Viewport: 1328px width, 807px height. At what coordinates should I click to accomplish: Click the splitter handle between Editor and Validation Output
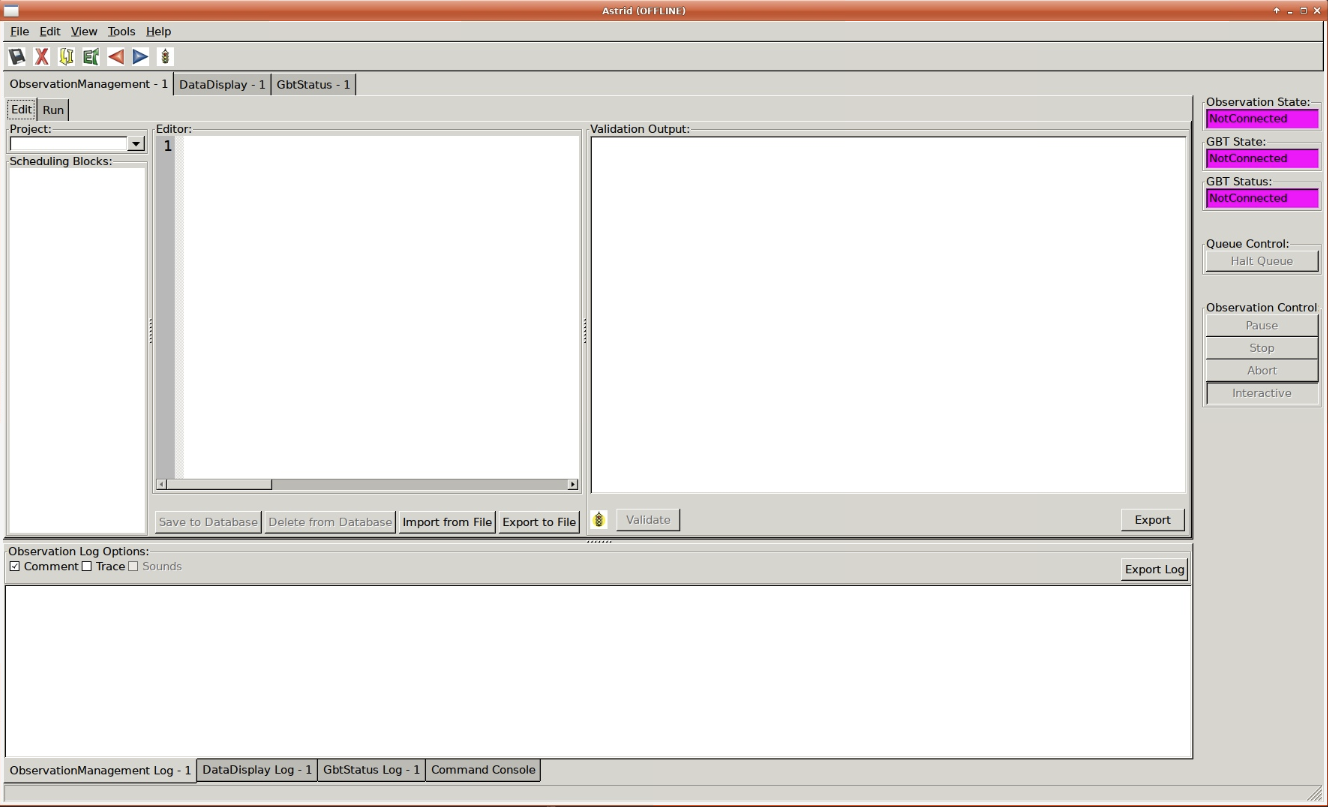(585, 330)
